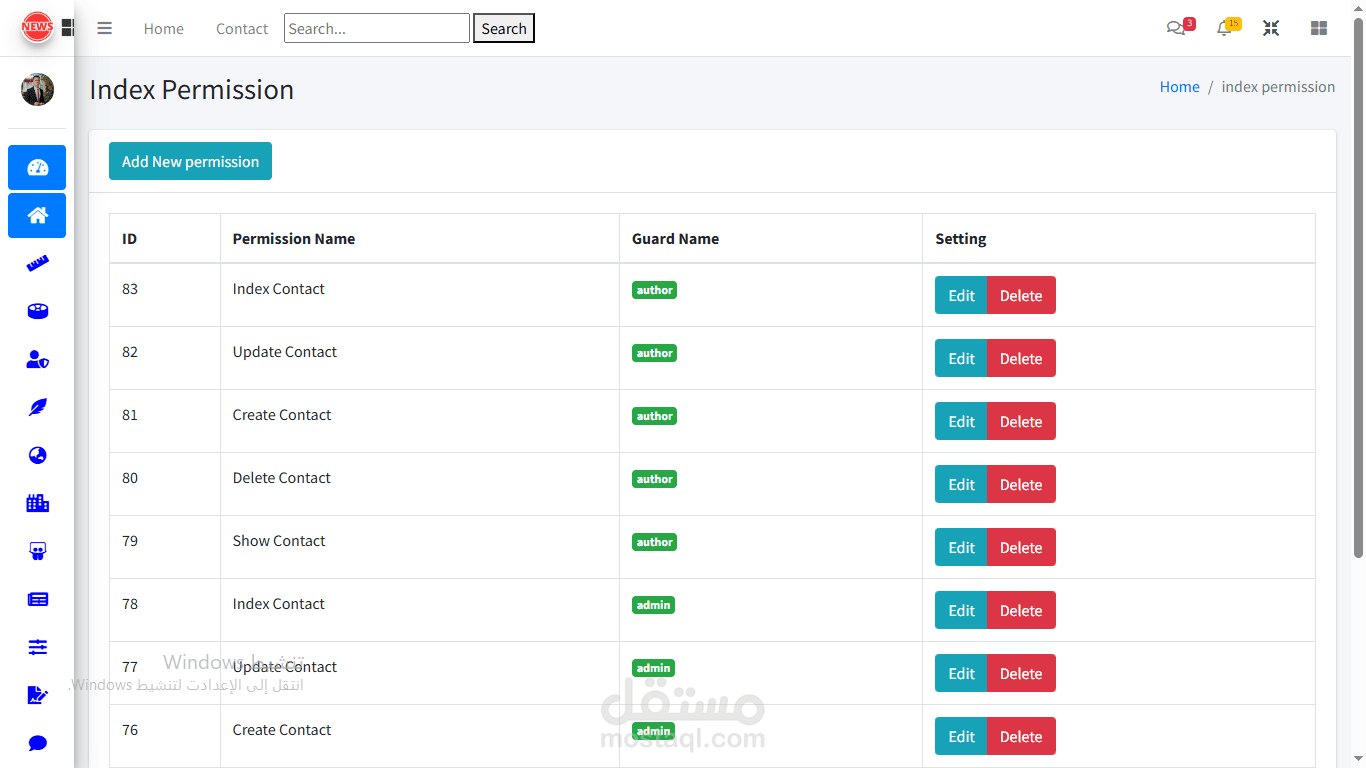Click the Search button

coord(504,28)
